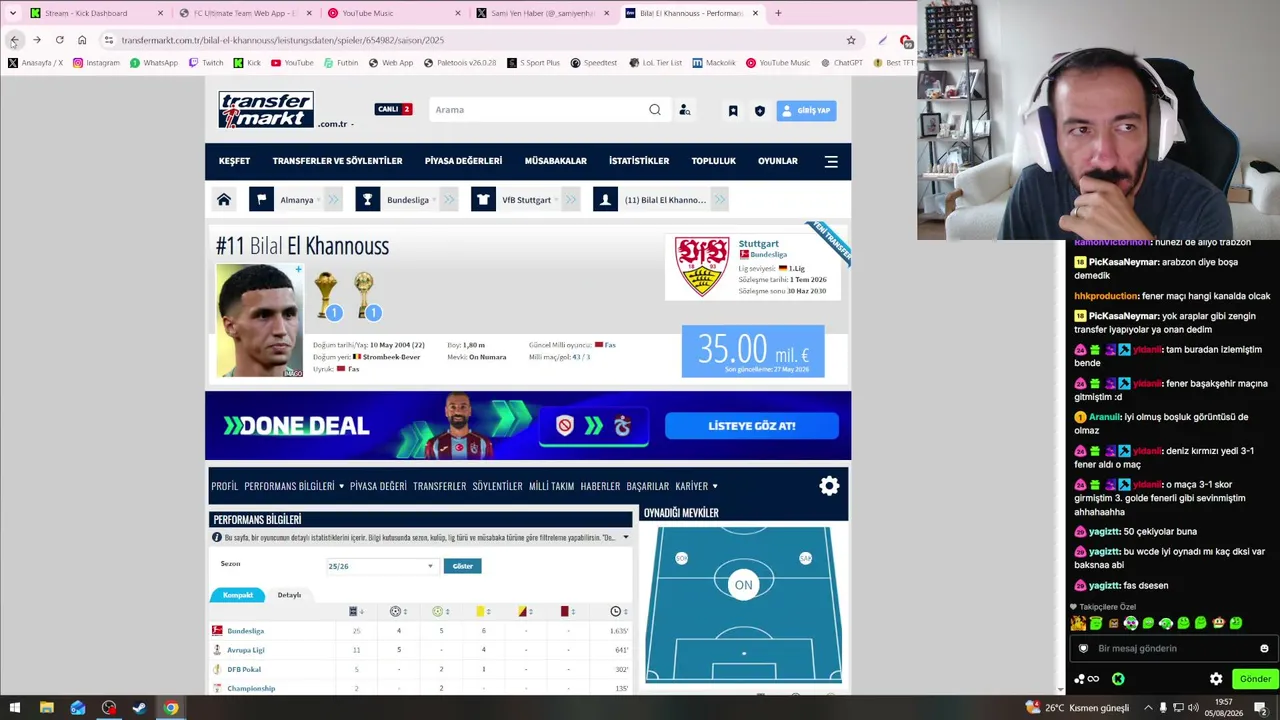Image resolution: width=1280 pixels, height=720 pixels.
Task: Reload the page in browser
Action: point(59,40)
